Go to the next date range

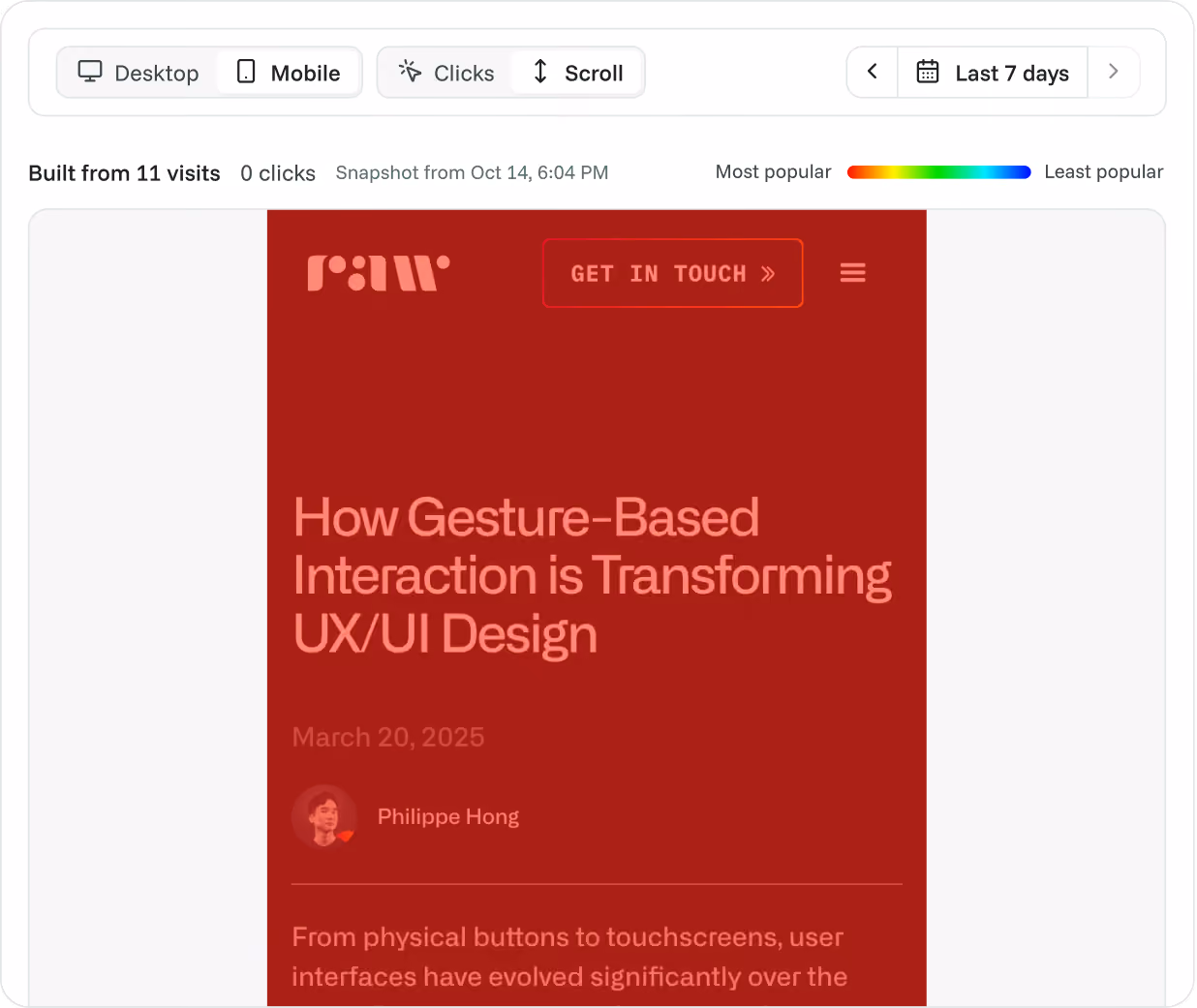click(x=1114, y=72)
